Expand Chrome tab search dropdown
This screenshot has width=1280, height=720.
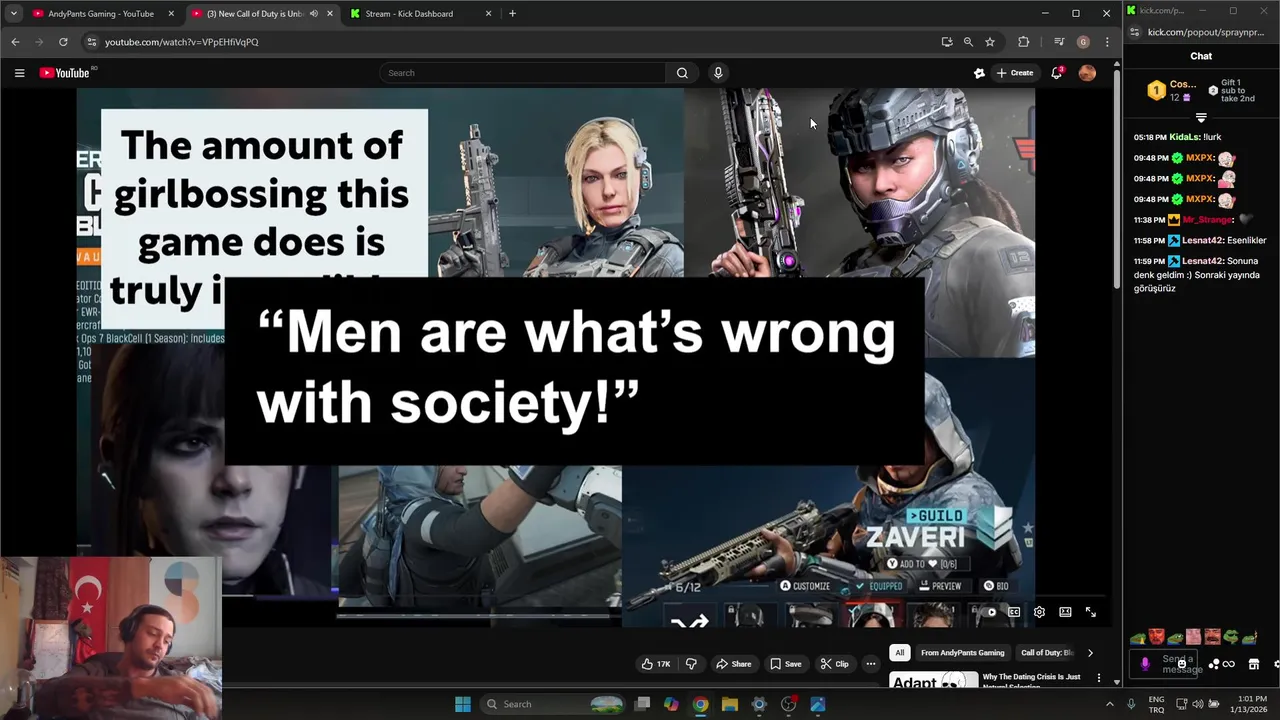pos(13,14)
